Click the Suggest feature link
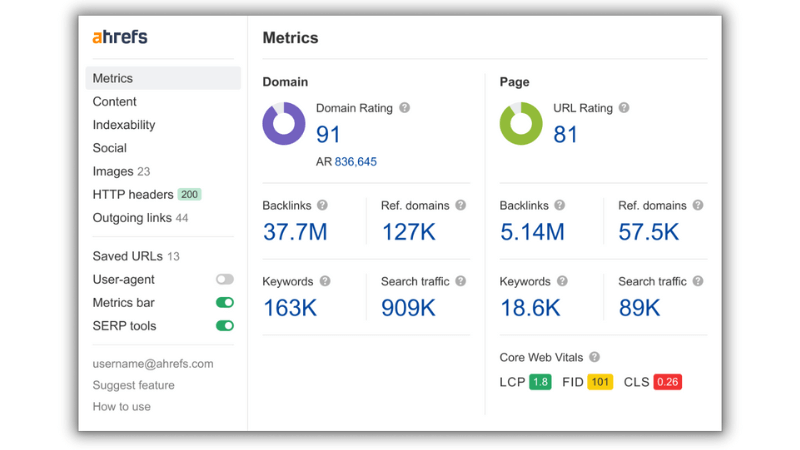 [x=134, y=385]
